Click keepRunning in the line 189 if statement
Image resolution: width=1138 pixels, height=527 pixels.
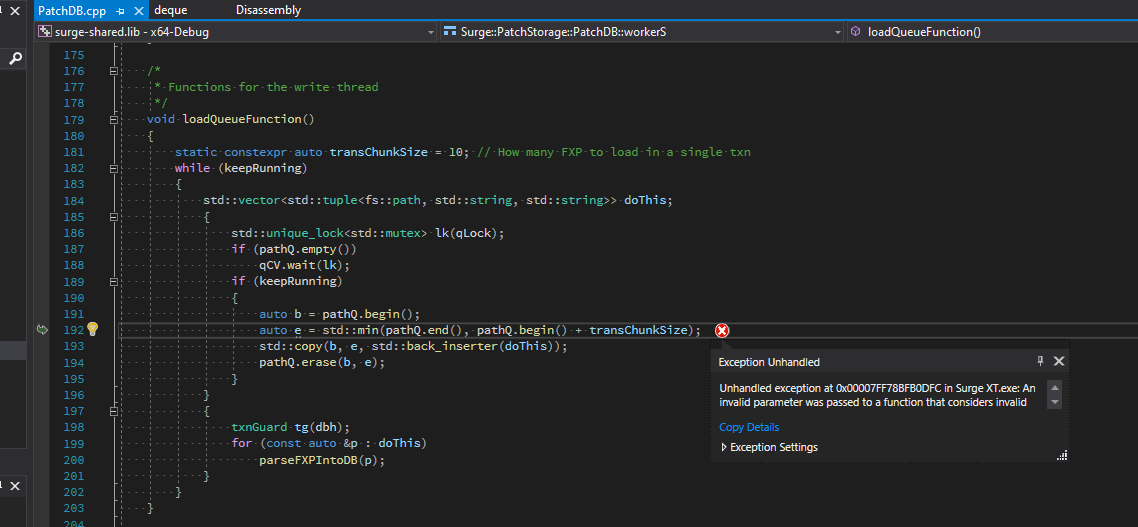tap(300, 281)
